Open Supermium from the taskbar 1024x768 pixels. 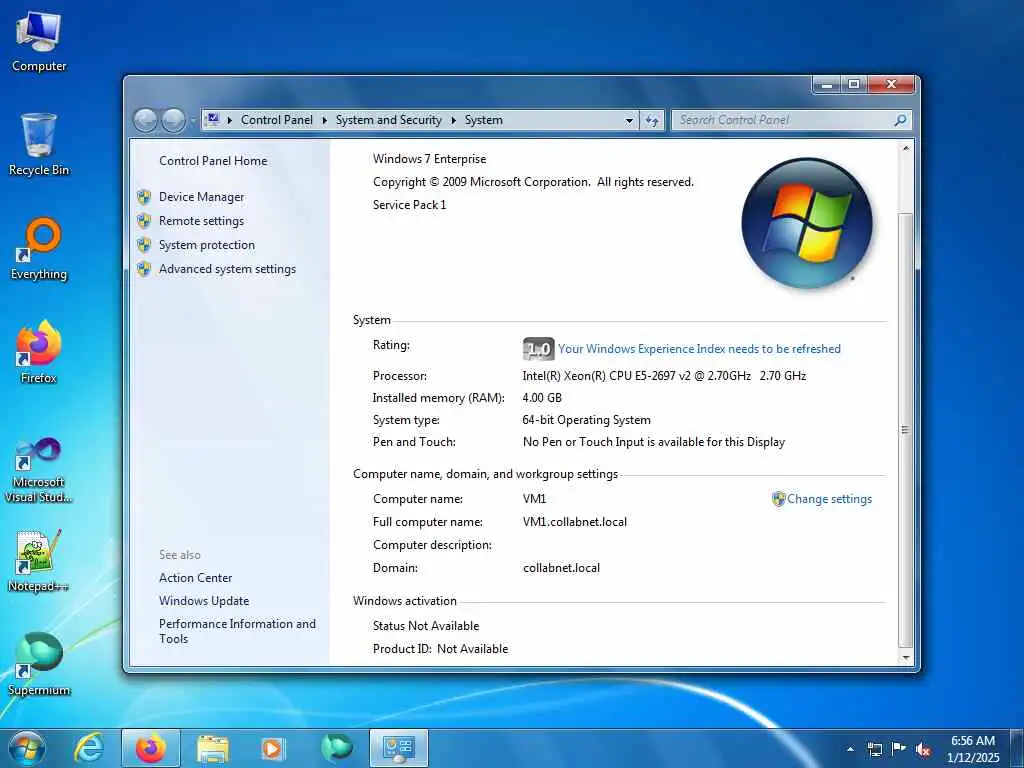pyautogui.click(x=337, y=748)
